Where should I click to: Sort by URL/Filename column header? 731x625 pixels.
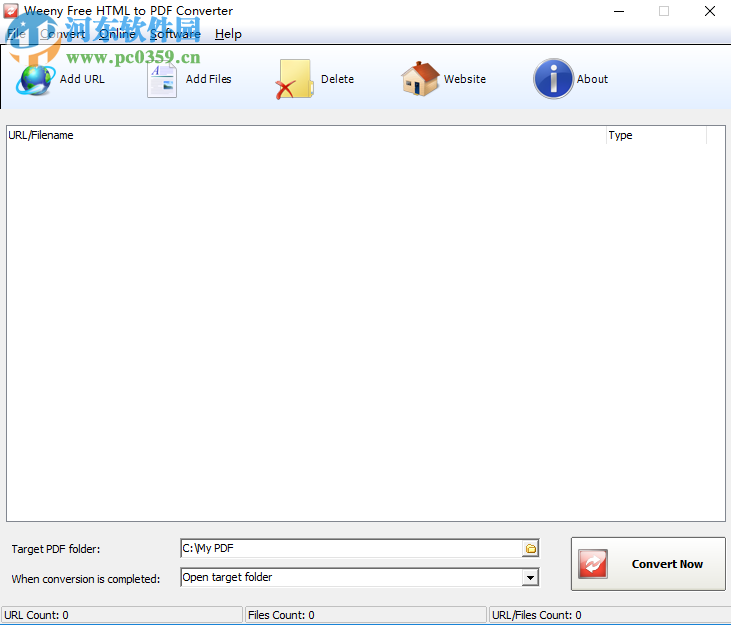click(x=306, y=135)
